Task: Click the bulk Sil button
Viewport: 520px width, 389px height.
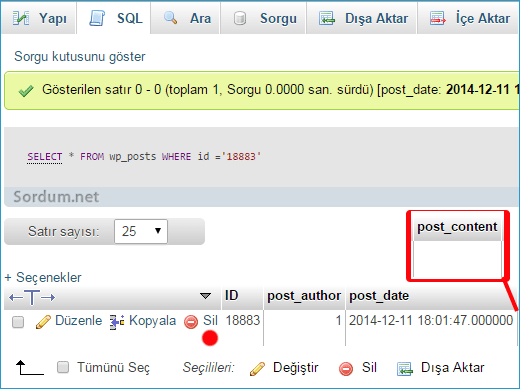Action: point(369,367)
